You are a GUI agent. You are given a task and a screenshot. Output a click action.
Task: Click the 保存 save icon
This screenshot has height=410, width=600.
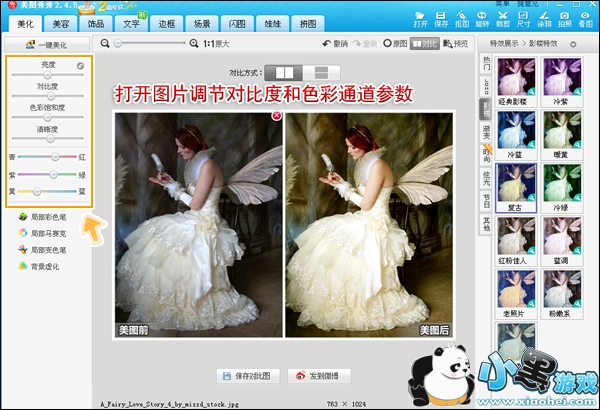(441, 19)
